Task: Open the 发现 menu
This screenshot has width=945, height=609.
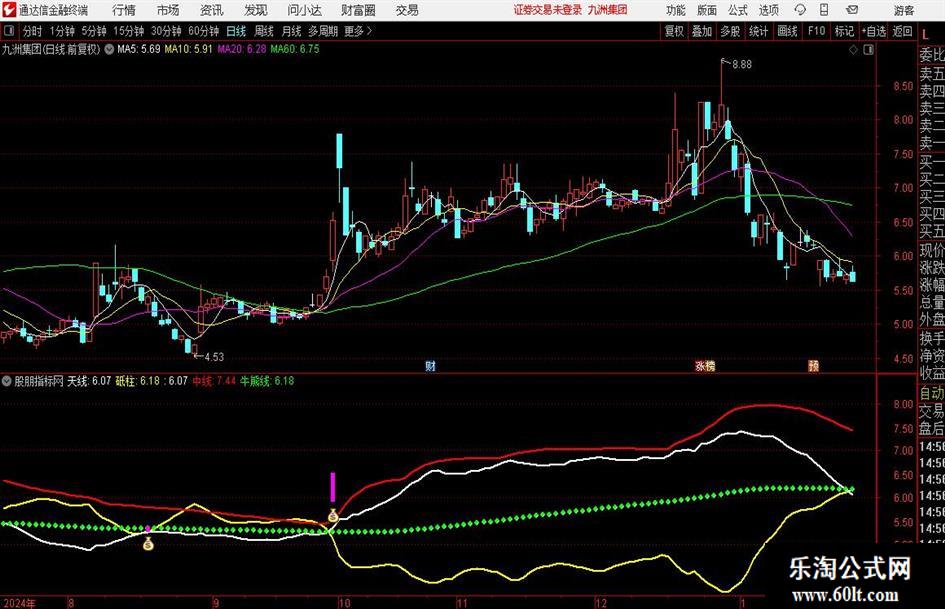Action: (256, 10)
